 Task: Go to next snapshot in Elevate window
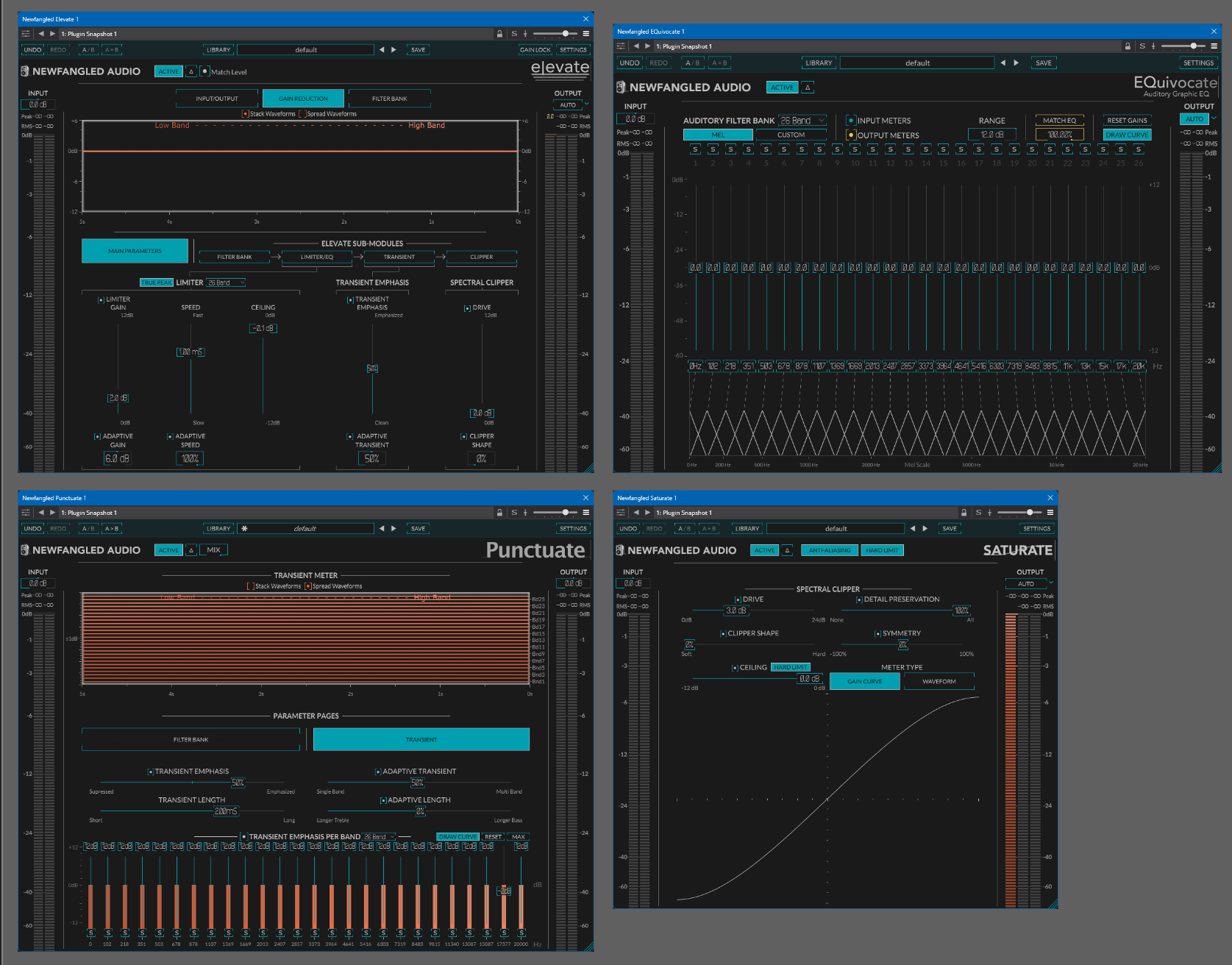tap(52, 34)
